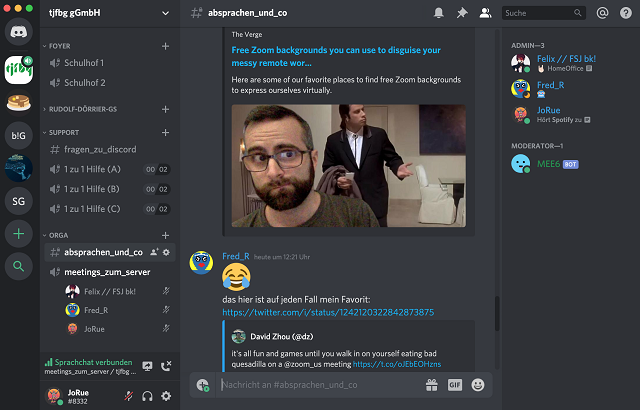Switch to the b!G server

click(x=19, y=135)
